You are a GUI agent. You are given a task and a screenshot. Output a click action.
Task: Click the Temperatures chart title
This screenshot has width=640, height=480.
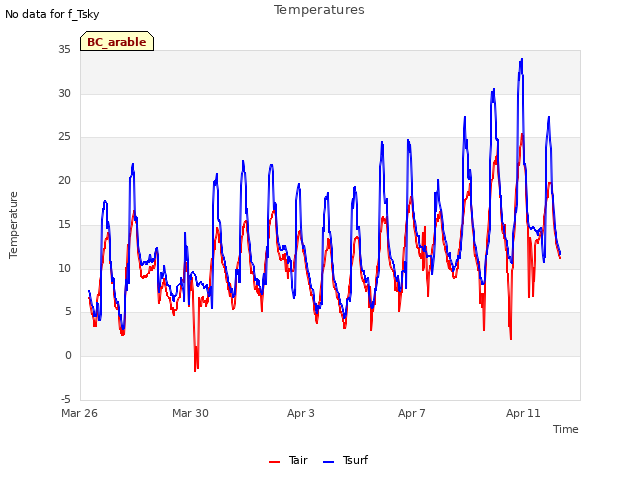[x=319, y=10]
